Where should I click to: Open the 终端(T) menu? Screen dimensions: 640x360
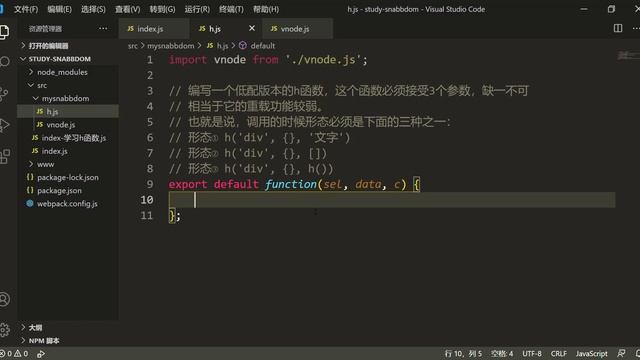click(x=231, y=9)
